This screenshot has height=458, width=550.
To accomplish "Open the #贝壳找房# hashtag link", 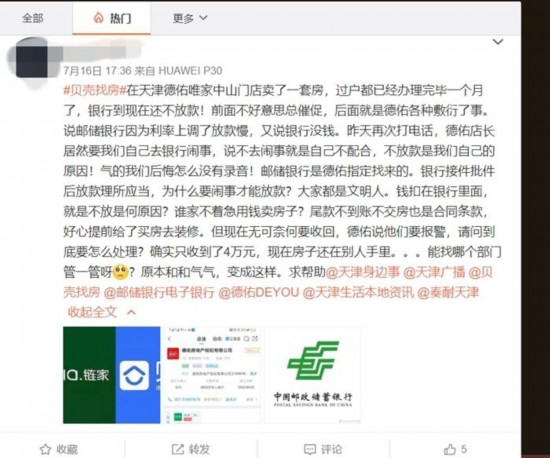I will [x=95, y=90].
